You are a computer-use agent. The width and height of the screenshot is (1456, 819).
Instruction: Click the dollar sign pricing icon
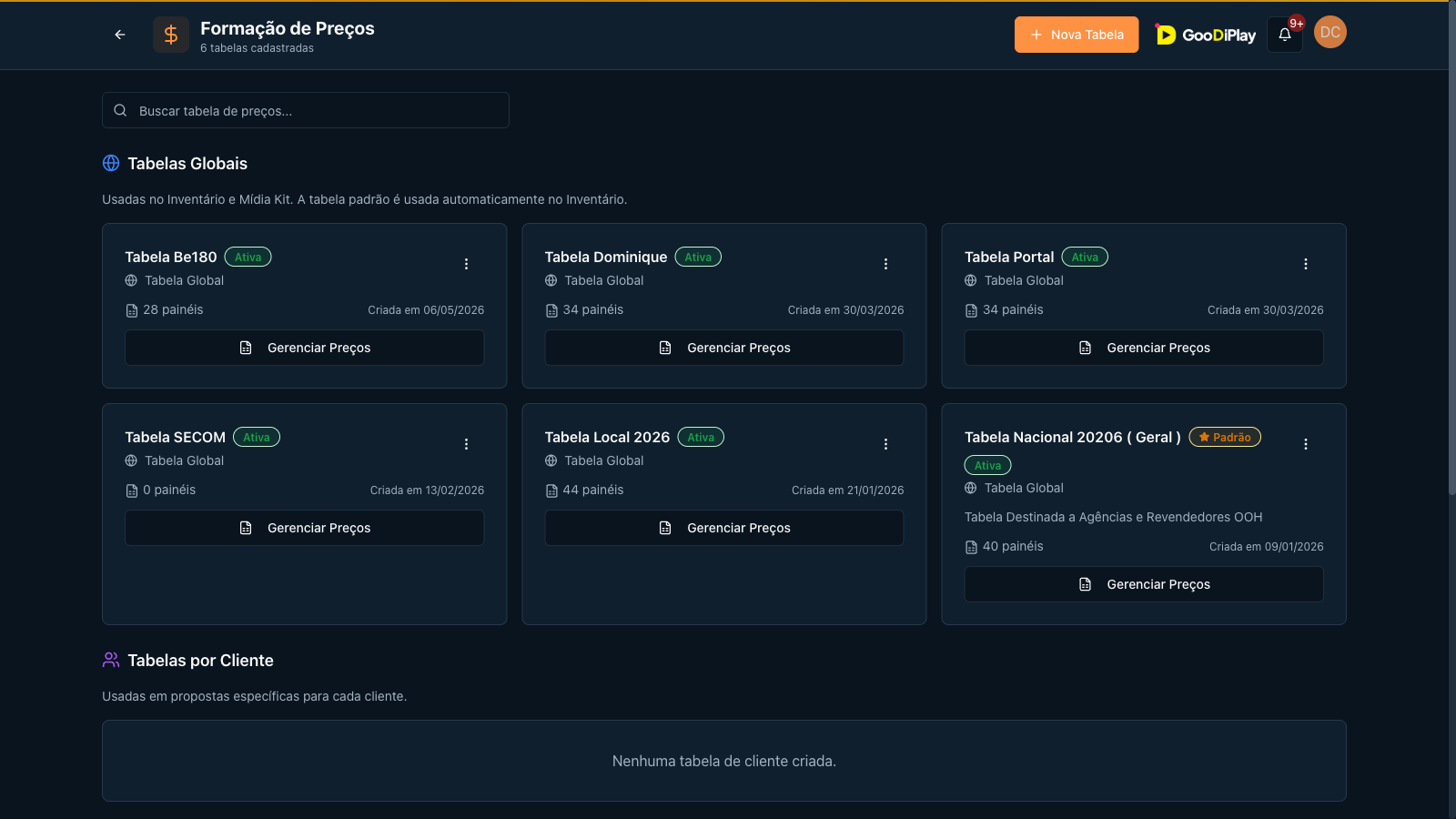171,35
